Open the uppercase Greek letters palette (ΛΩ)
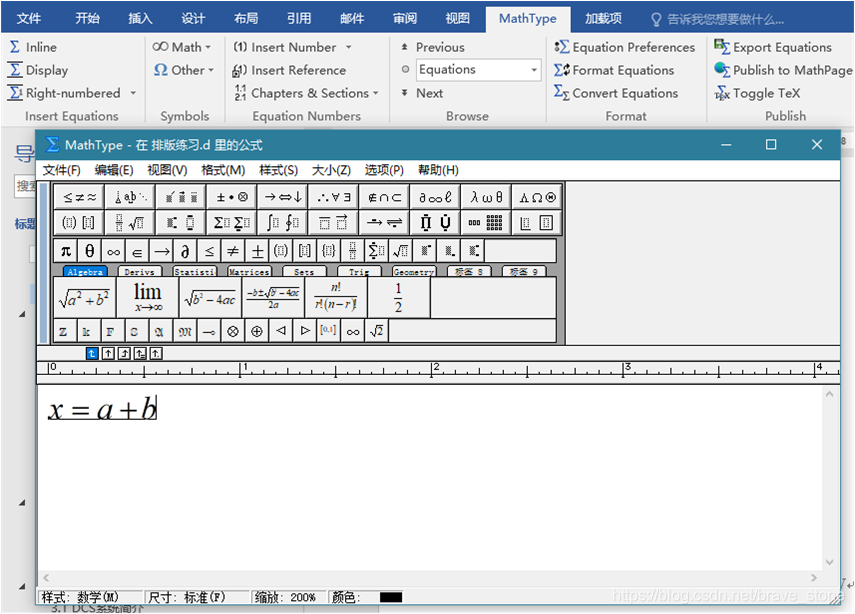 tap(537, 197)
